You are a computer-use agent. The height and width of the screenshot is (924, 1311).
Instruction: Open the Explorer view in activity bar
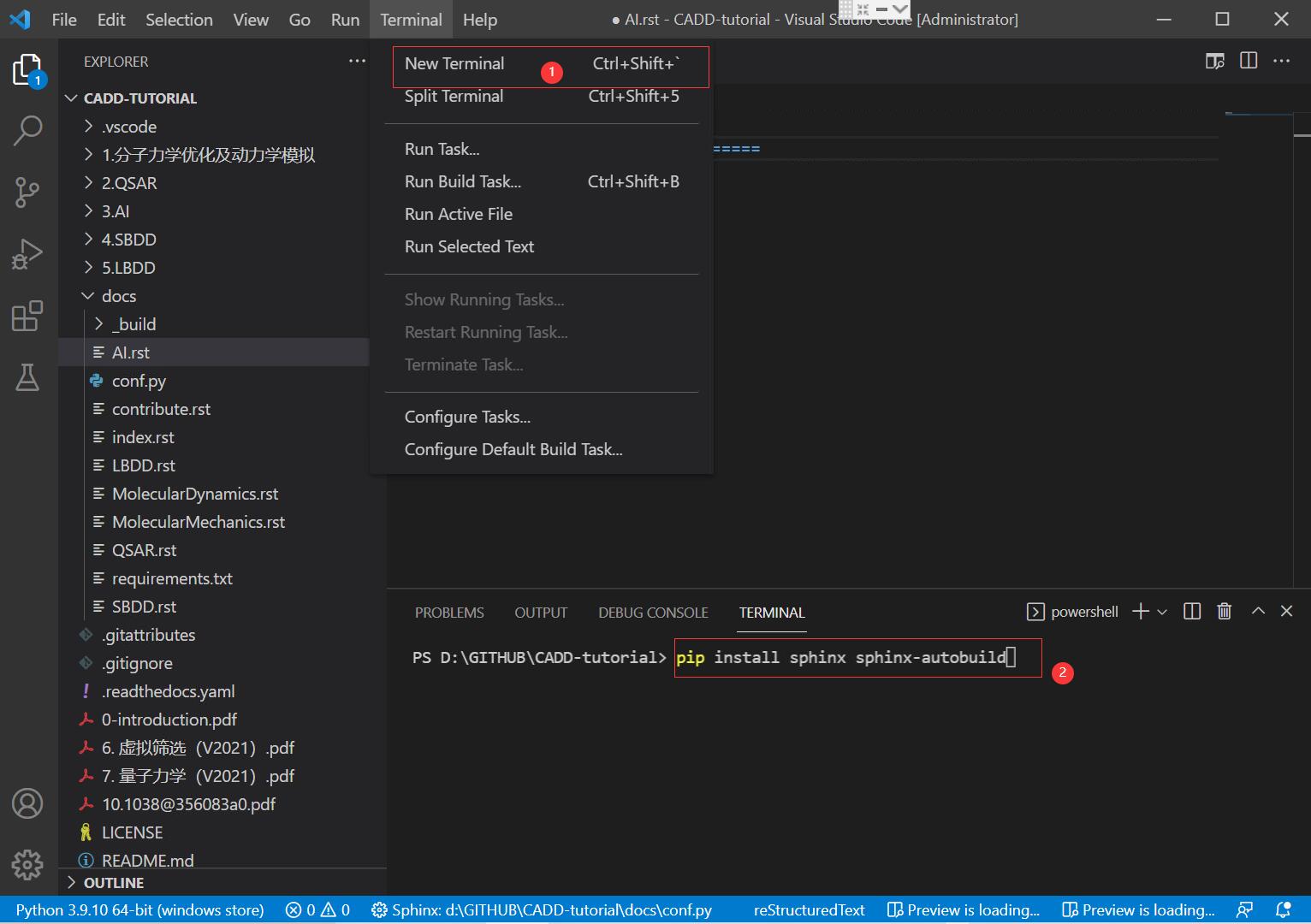click(27, 71)
